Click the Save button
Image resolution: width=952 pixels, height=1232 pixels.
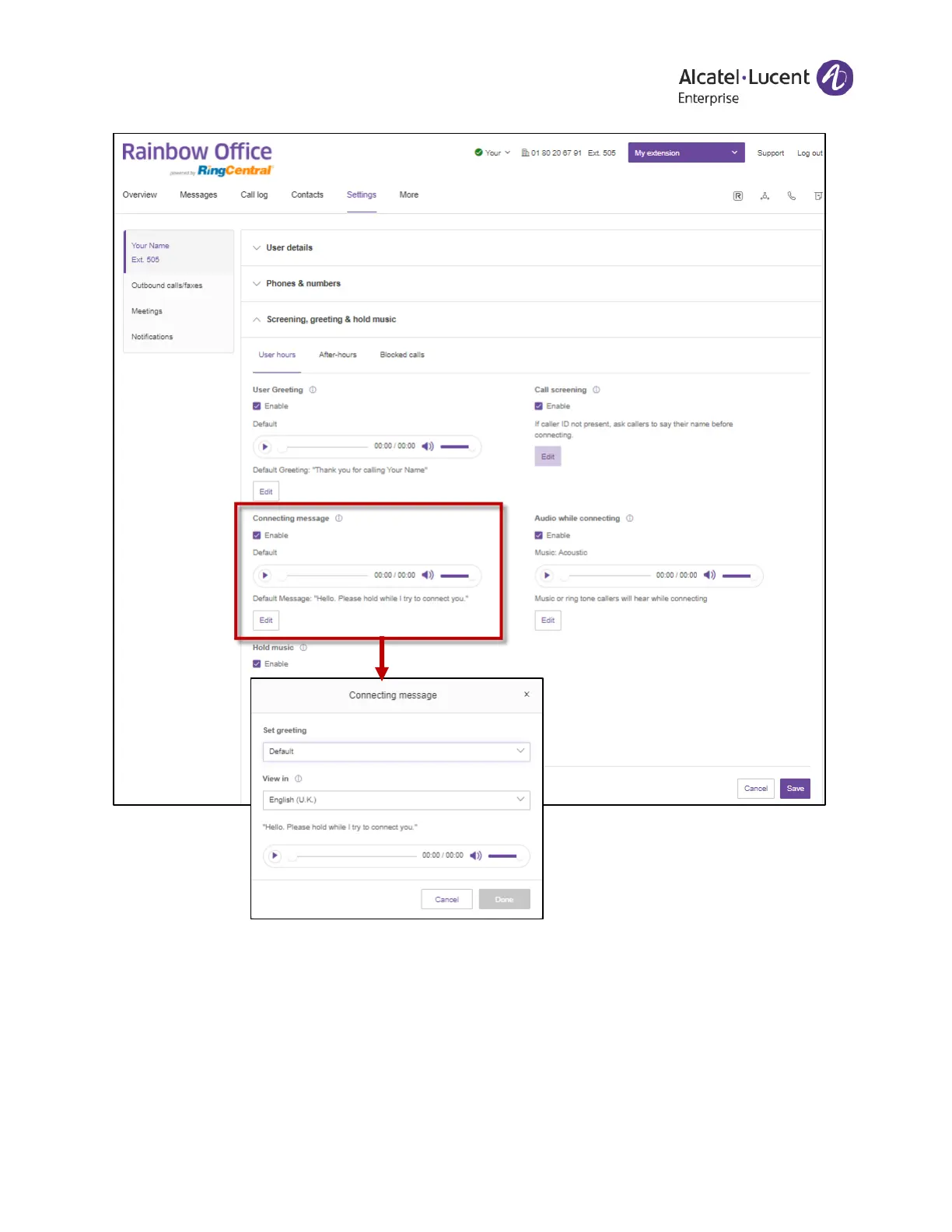795,789
